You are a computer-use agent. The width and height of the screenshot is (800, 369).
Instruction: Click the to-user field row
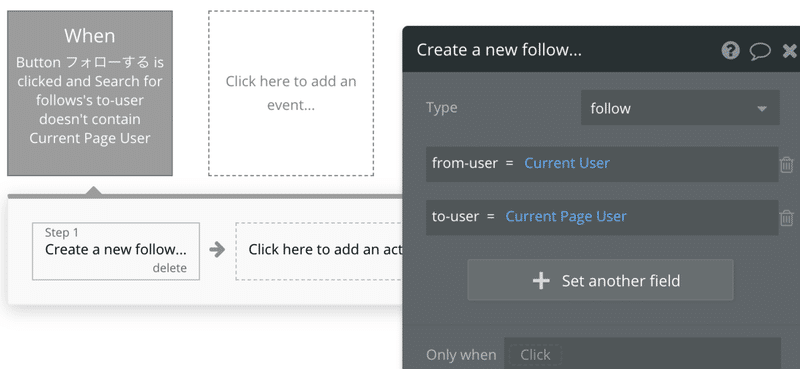click(602, 217)
